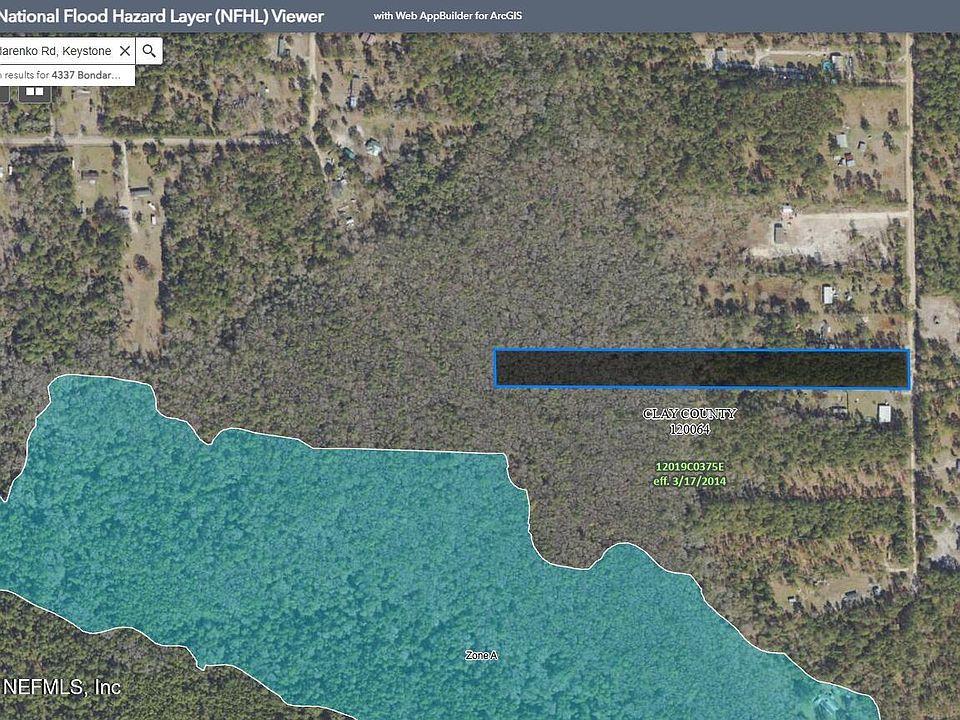This screenshot has height=720, width=960.
Task: Click the NFHL Viewer title text
Action: [161, 16]
